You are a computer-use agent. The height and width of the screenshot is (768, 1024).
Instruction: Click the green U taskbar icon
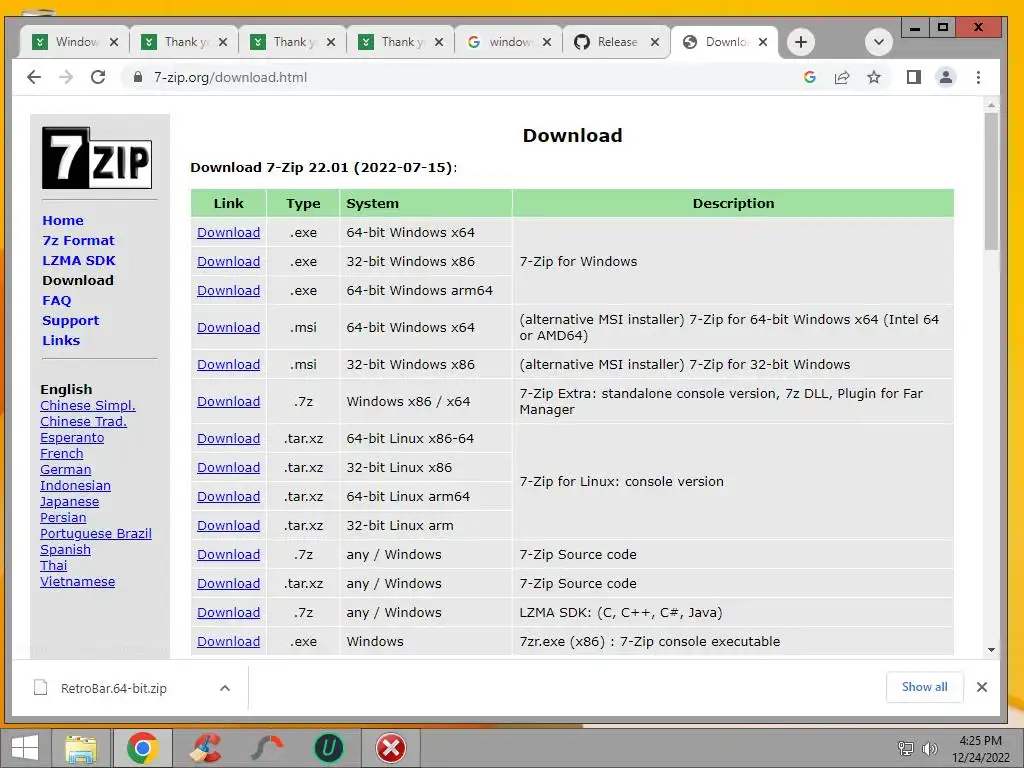tap(328, 748)
